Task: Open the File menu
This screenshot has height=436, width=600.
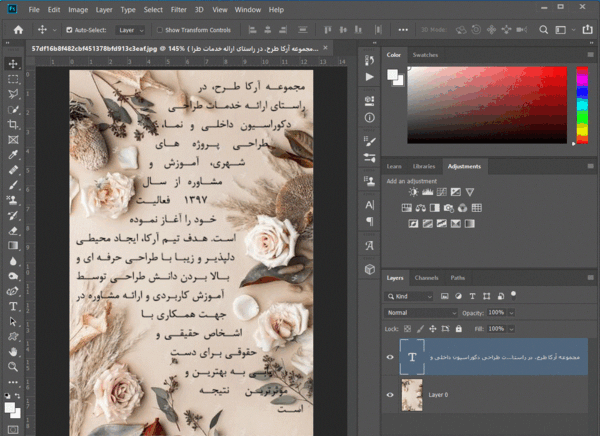Action: (34, 10)
